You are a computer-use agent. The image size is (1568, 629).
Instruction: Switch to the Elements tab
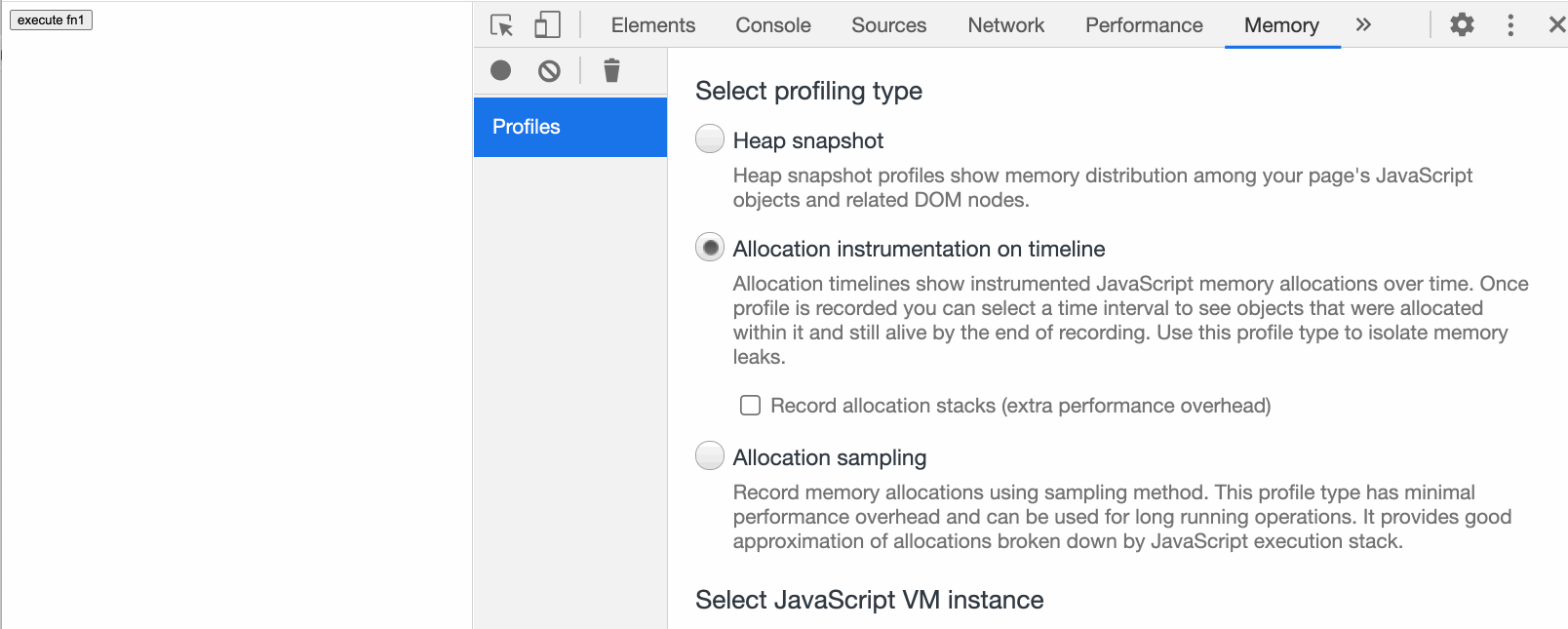pyautogui.click(x=653, y=25)
